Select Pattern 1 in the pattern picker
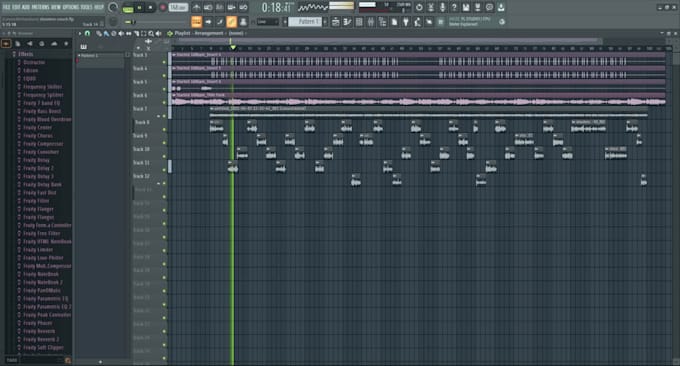Screen dimensions: 680x366 (x=101, y=56)
